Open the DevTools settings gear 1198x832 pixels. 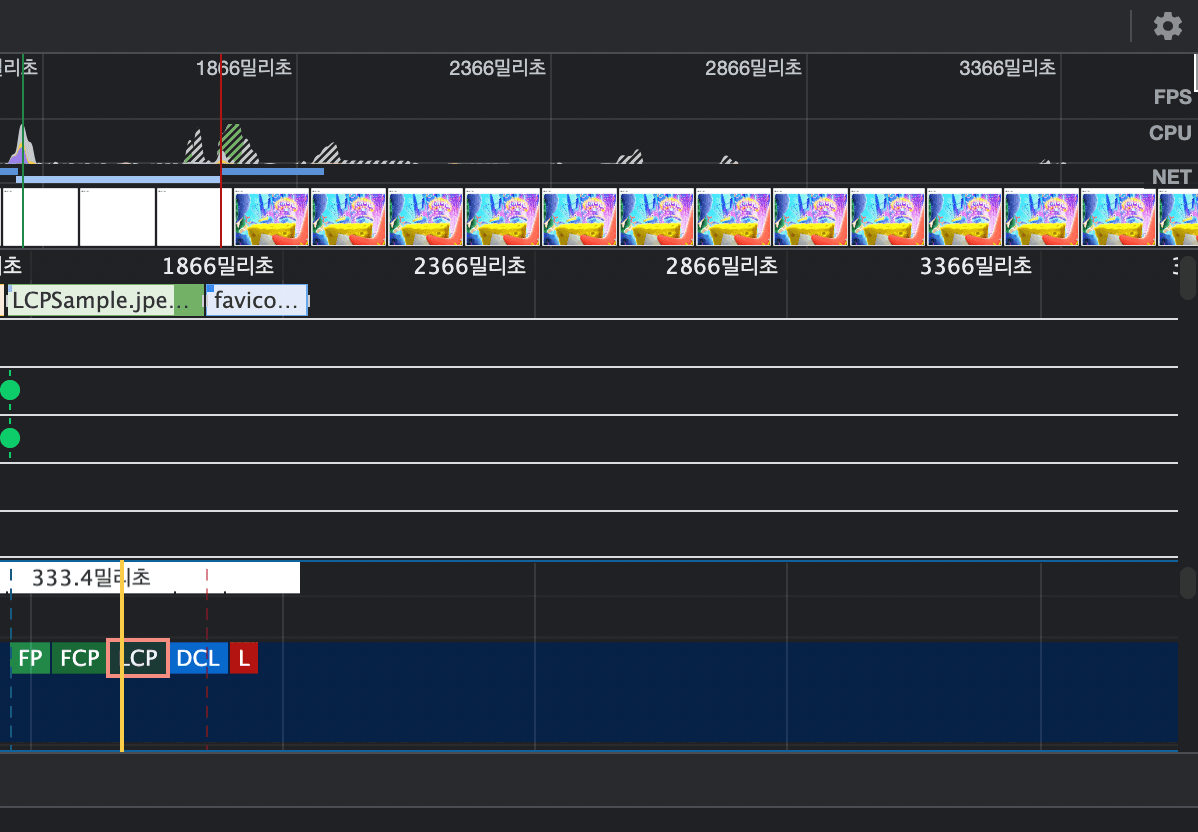pos(1167,26)
